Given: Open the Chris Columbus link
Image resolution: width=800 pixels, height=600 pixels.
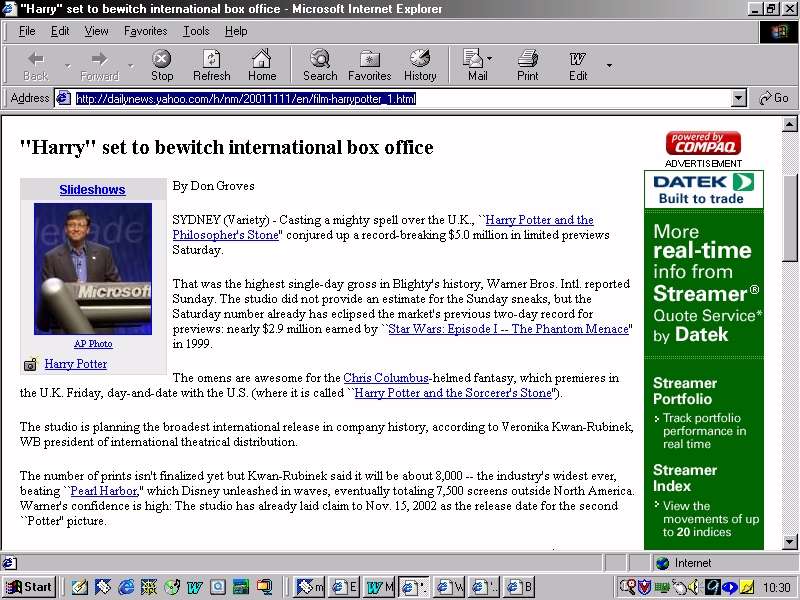Looking at the screenshot, I should coord(386,378).
